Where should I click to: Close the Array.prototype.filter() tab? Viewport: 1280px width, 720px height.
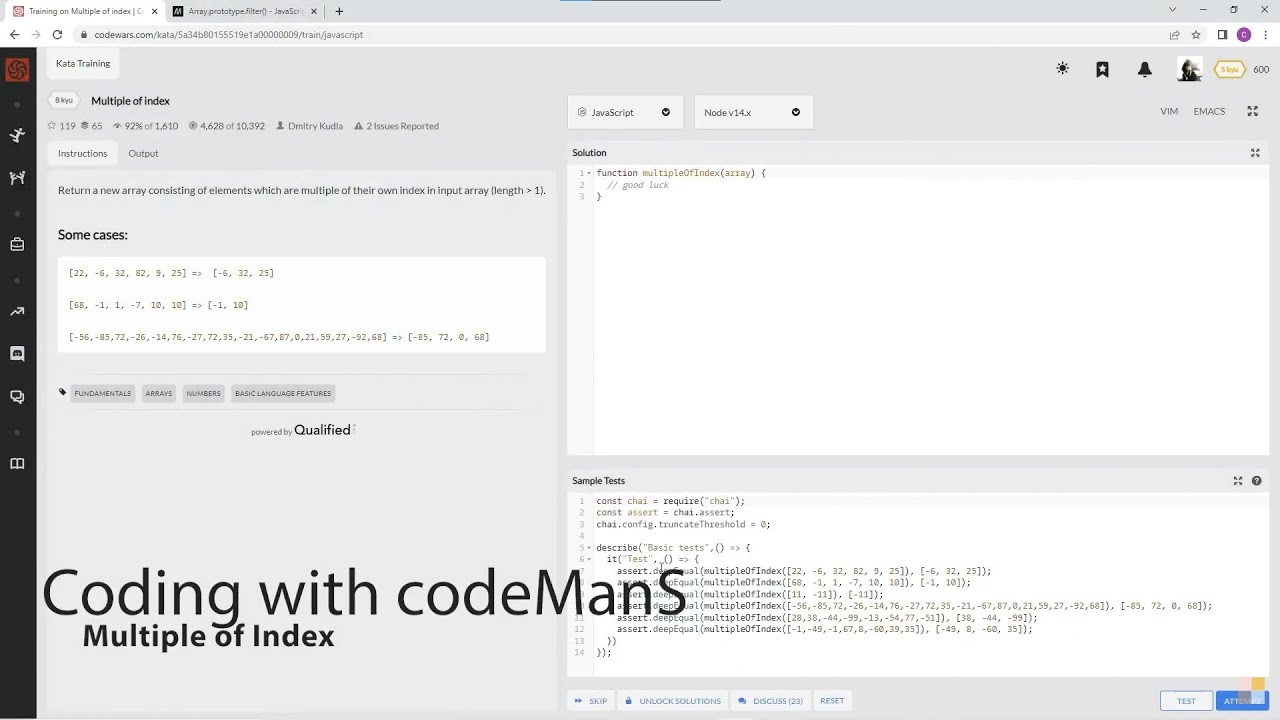(x=314, y=11)
